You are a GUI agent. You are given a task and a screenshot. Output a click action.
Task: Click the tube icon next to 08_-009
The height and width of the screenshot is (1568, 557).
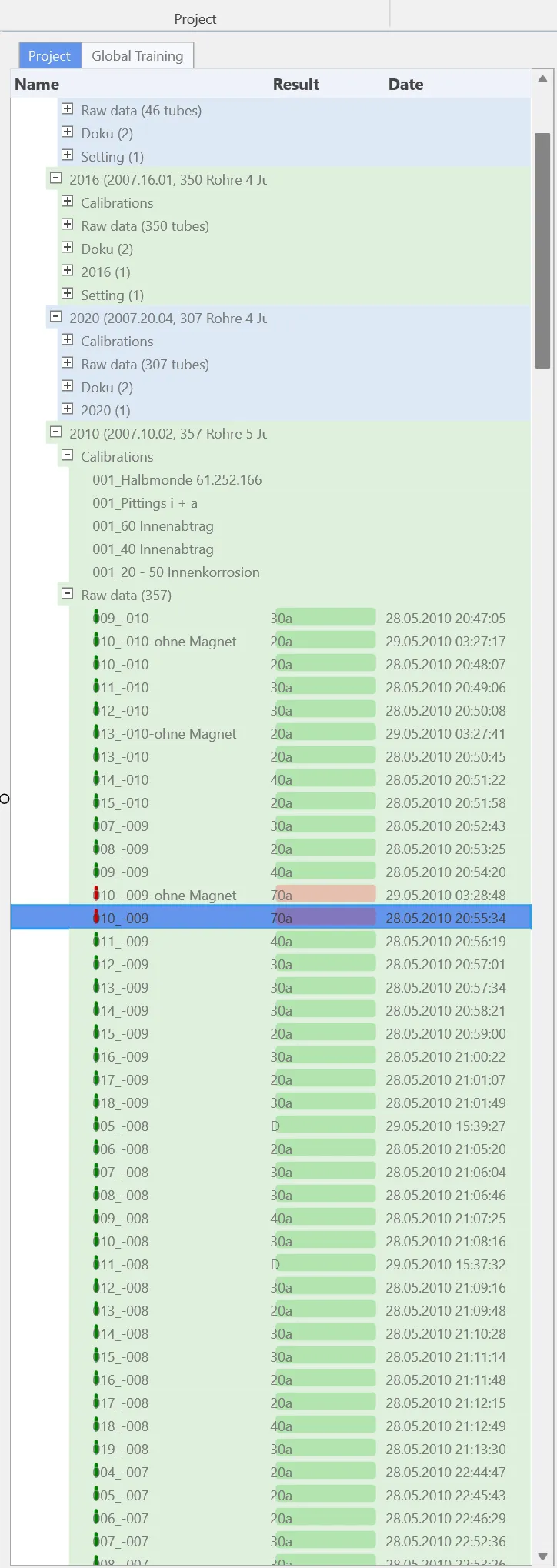[x=96, y=848]
